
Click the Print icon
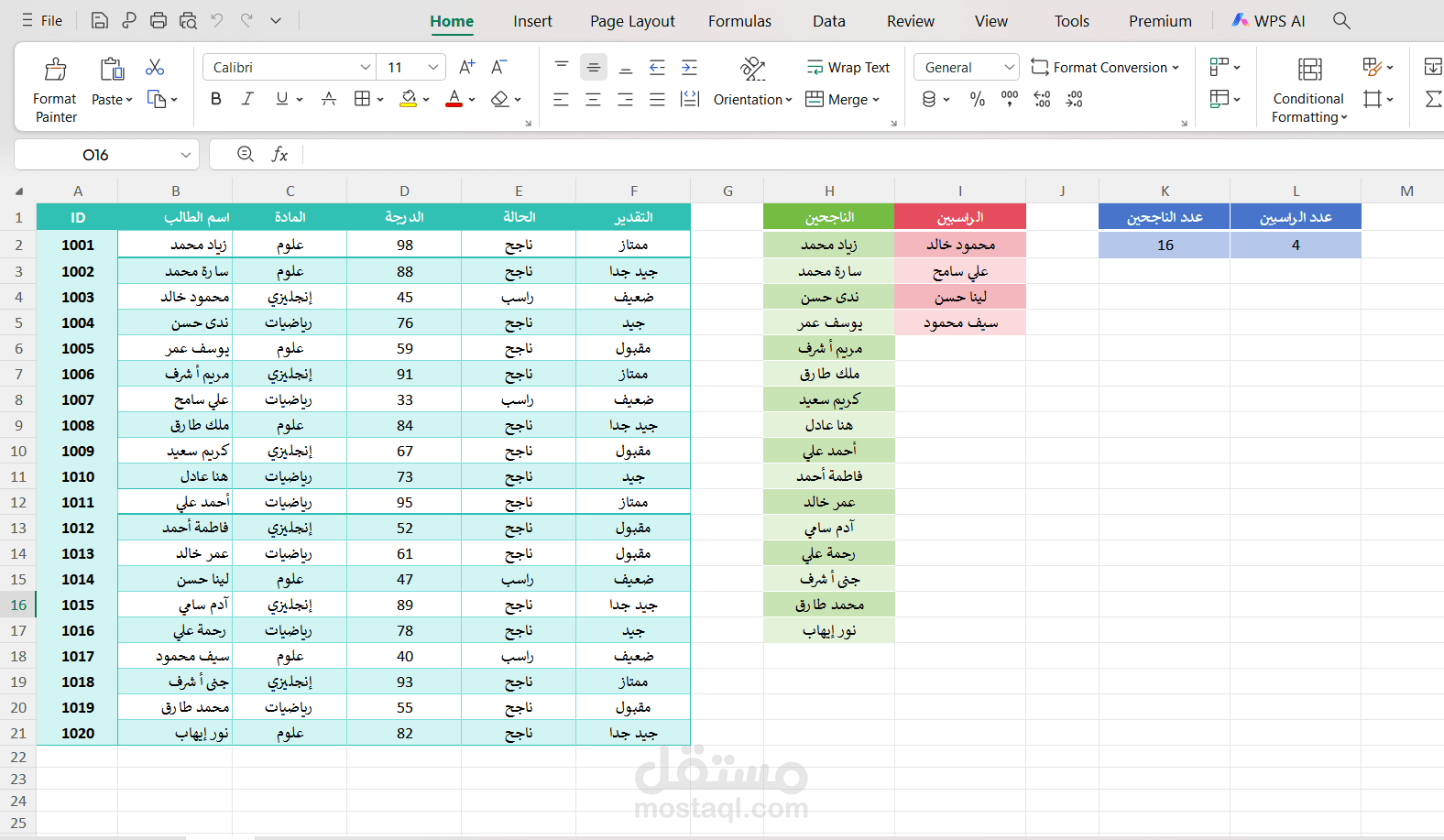159,20
